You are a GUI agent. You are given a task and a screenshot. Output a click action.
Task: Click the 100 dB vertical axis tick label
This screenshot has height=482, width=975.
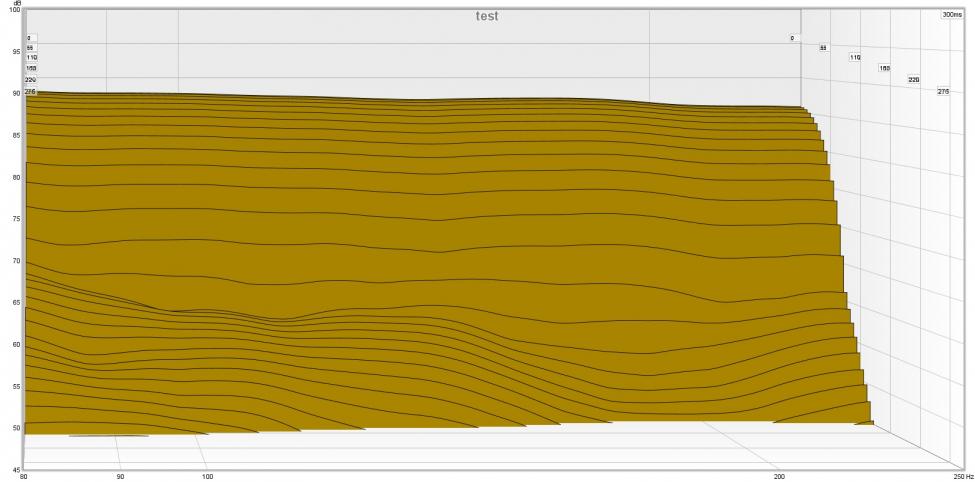[x=15, y=9]
